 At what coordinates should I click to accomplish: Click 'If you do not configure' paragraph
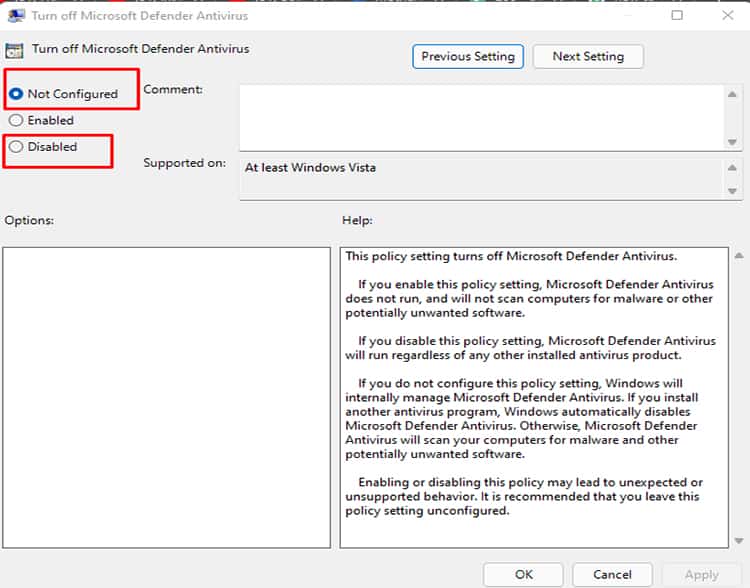click(x=522, y=419)
